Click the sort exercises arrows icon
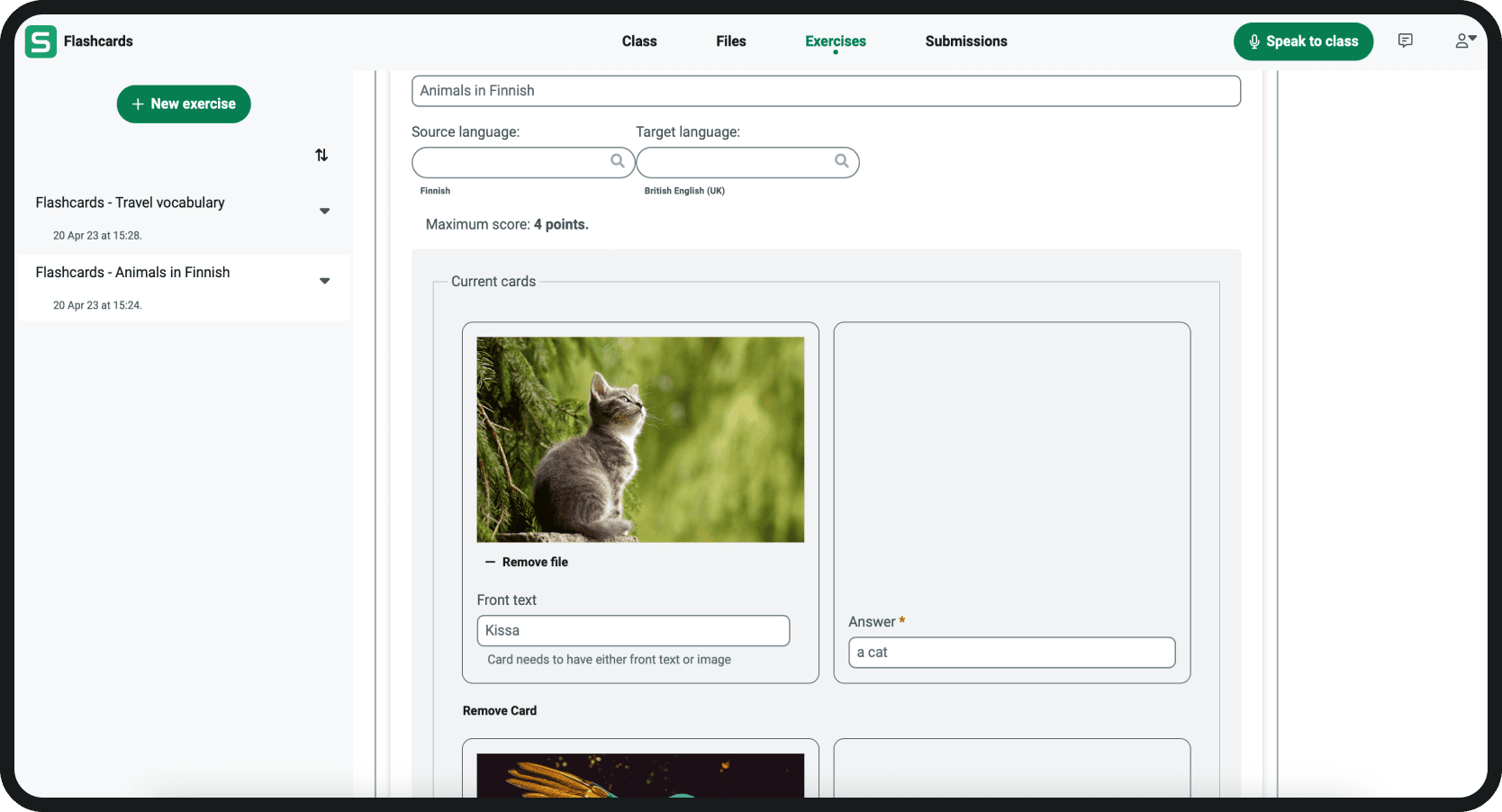This screenshot has height=812, width=1502. 321,156
